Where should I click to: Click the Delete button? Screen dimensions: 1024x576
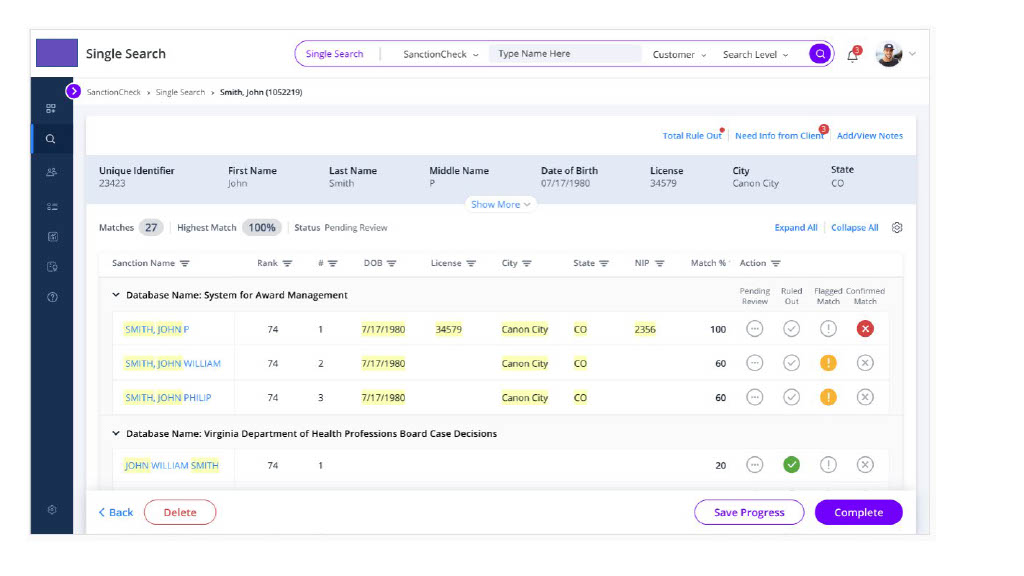pyautogui.click(x=180, y=513)
